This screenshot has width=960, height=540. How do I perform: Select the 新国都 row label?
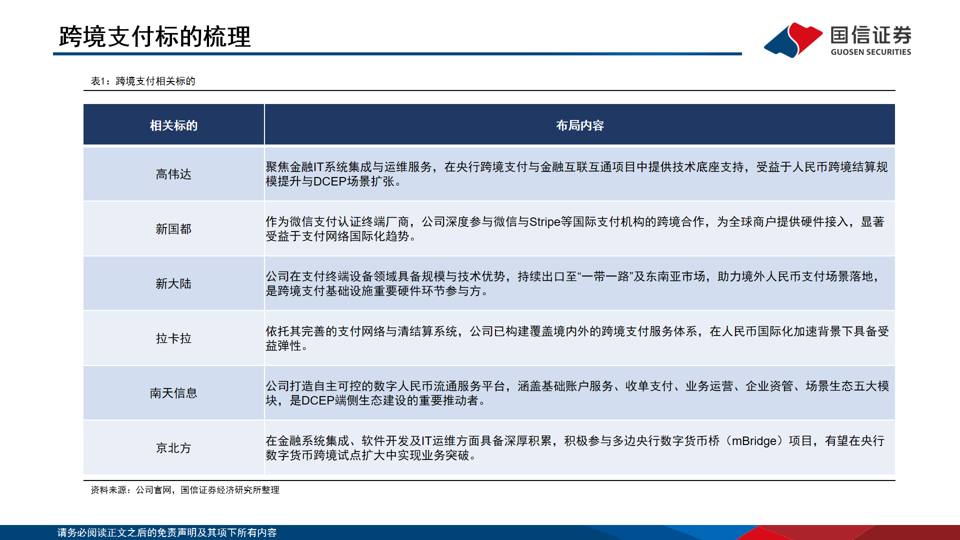pos(174,229)
